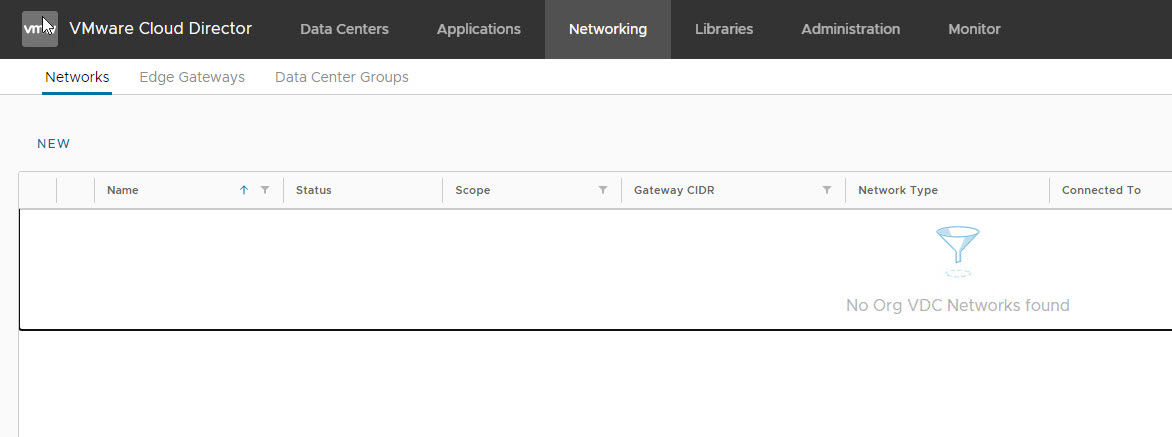
Task: Open the Gateway CIDR column filter icon
Action: [827, 190]
